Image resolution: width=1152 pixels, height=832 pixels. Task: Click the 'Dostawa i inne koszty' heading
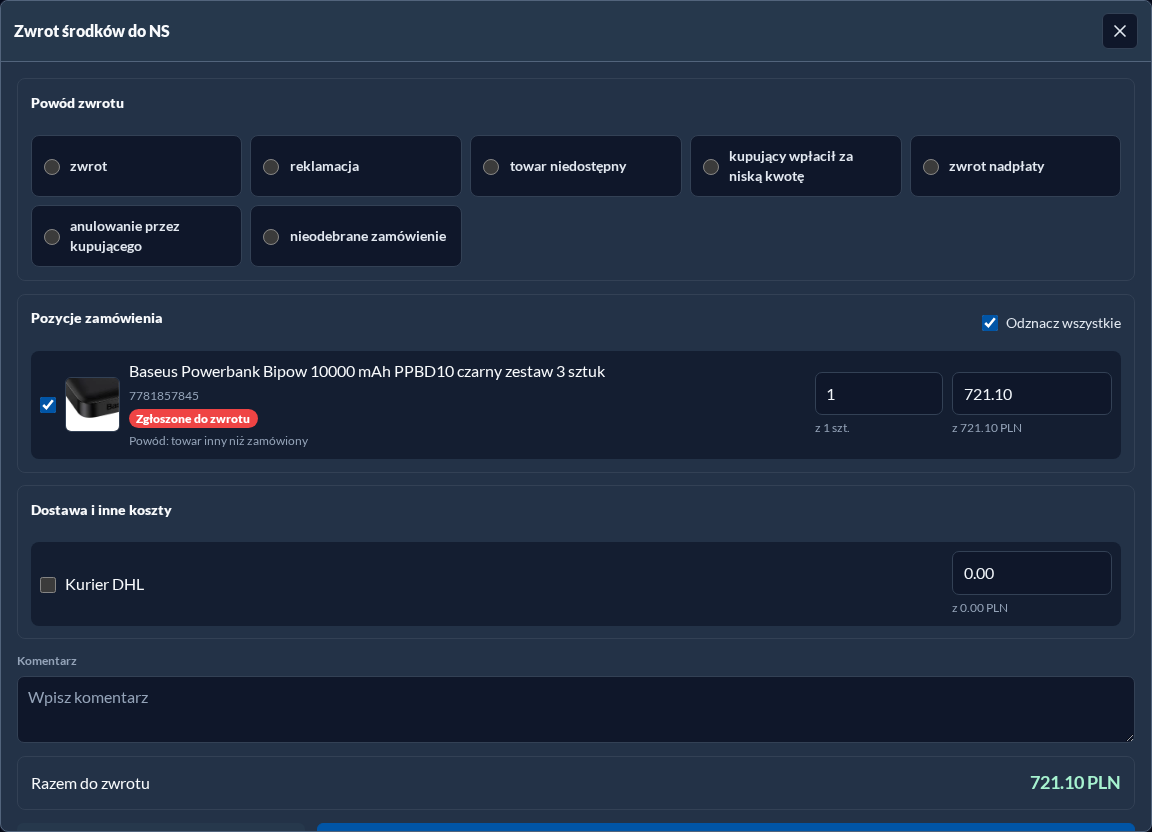(x=101, y=510)
